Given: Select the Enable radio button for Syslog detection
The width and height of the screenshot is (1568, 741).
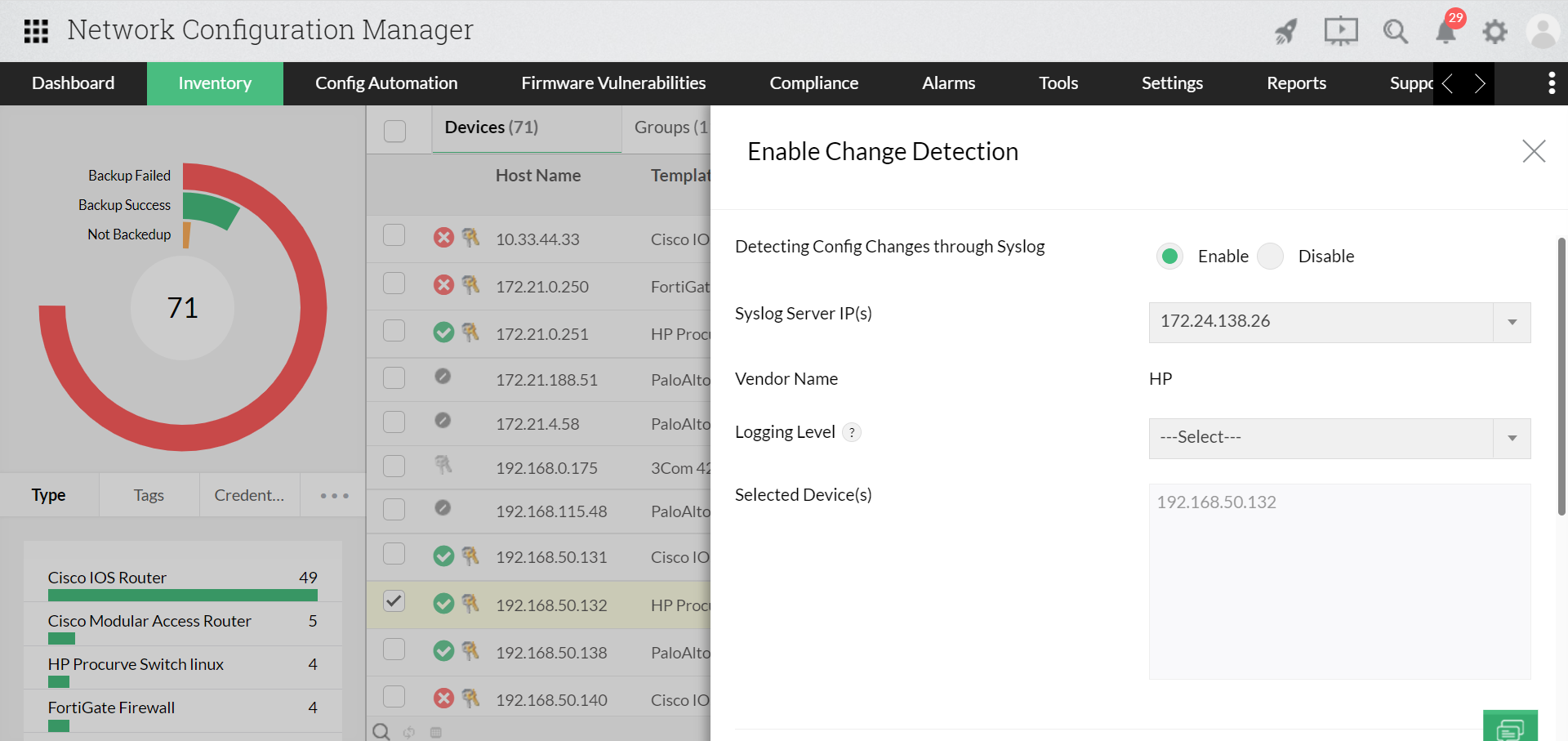Looking at the screenshot, I should click(1170, 256).
